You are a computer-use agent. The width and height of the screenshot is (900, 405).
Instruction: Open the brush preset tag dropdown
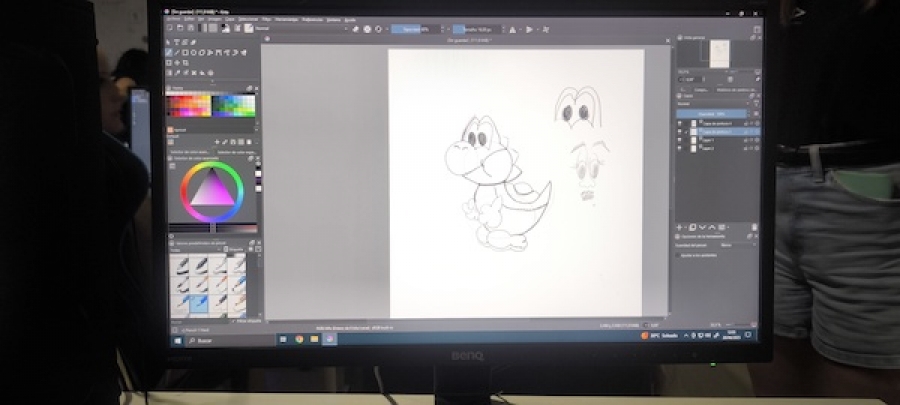[x=196, y=250]
